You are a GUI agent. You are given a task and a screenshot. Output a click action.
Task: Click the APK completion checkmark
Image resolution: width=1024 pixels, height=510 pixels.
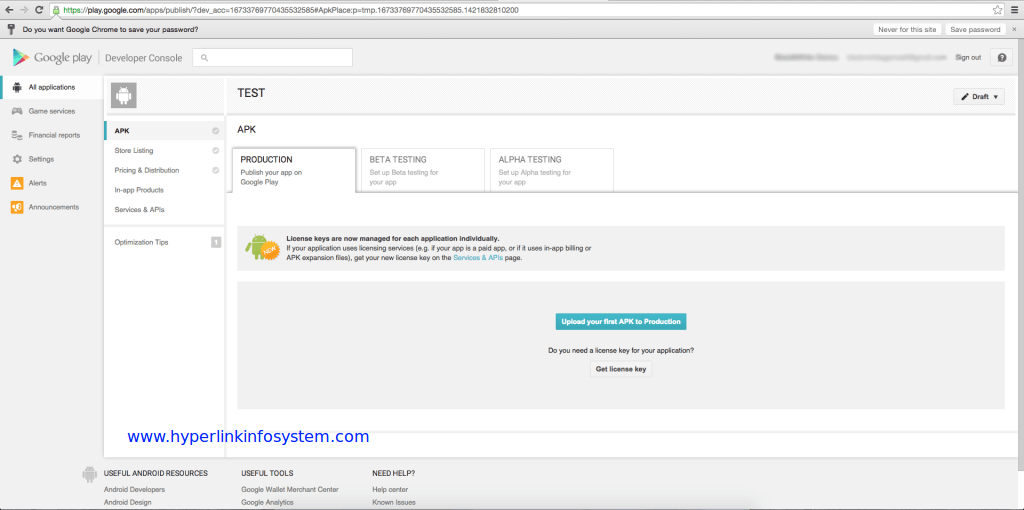click(x=216, y=131)
